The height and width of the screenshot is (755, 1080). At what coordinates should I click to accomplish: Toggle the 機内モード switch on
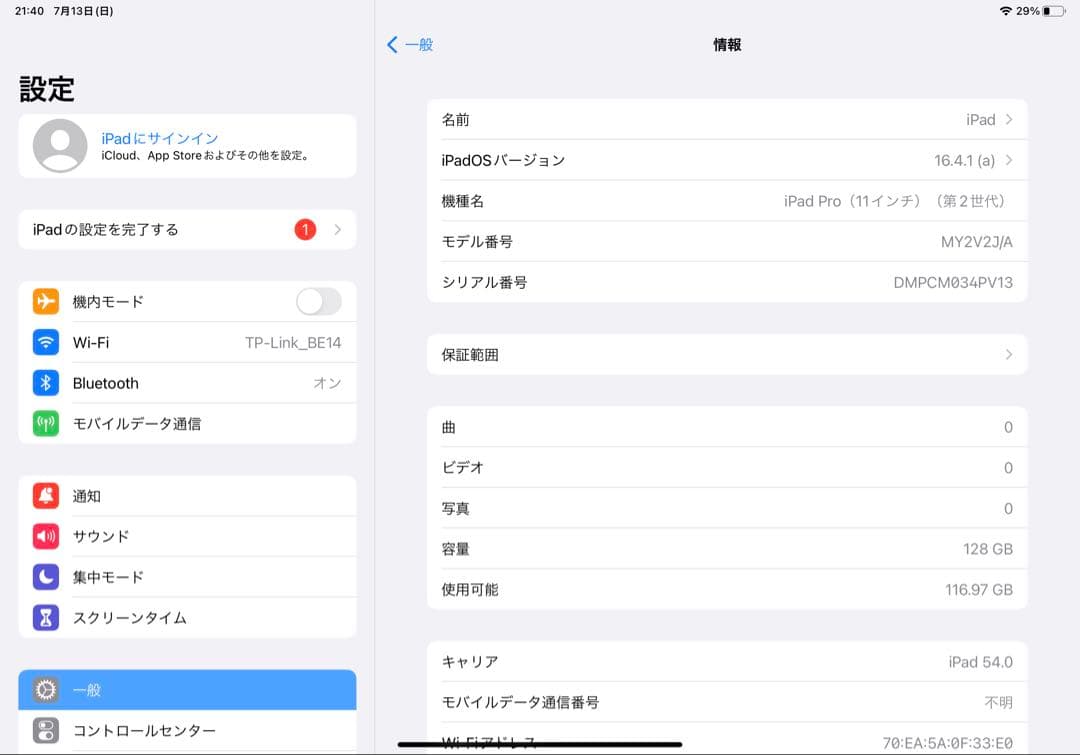point(318,301)
